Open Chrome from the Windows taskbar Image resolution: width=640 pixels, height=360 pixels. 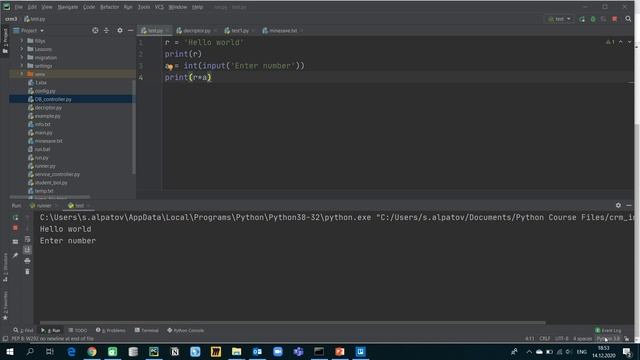(92, 351)
